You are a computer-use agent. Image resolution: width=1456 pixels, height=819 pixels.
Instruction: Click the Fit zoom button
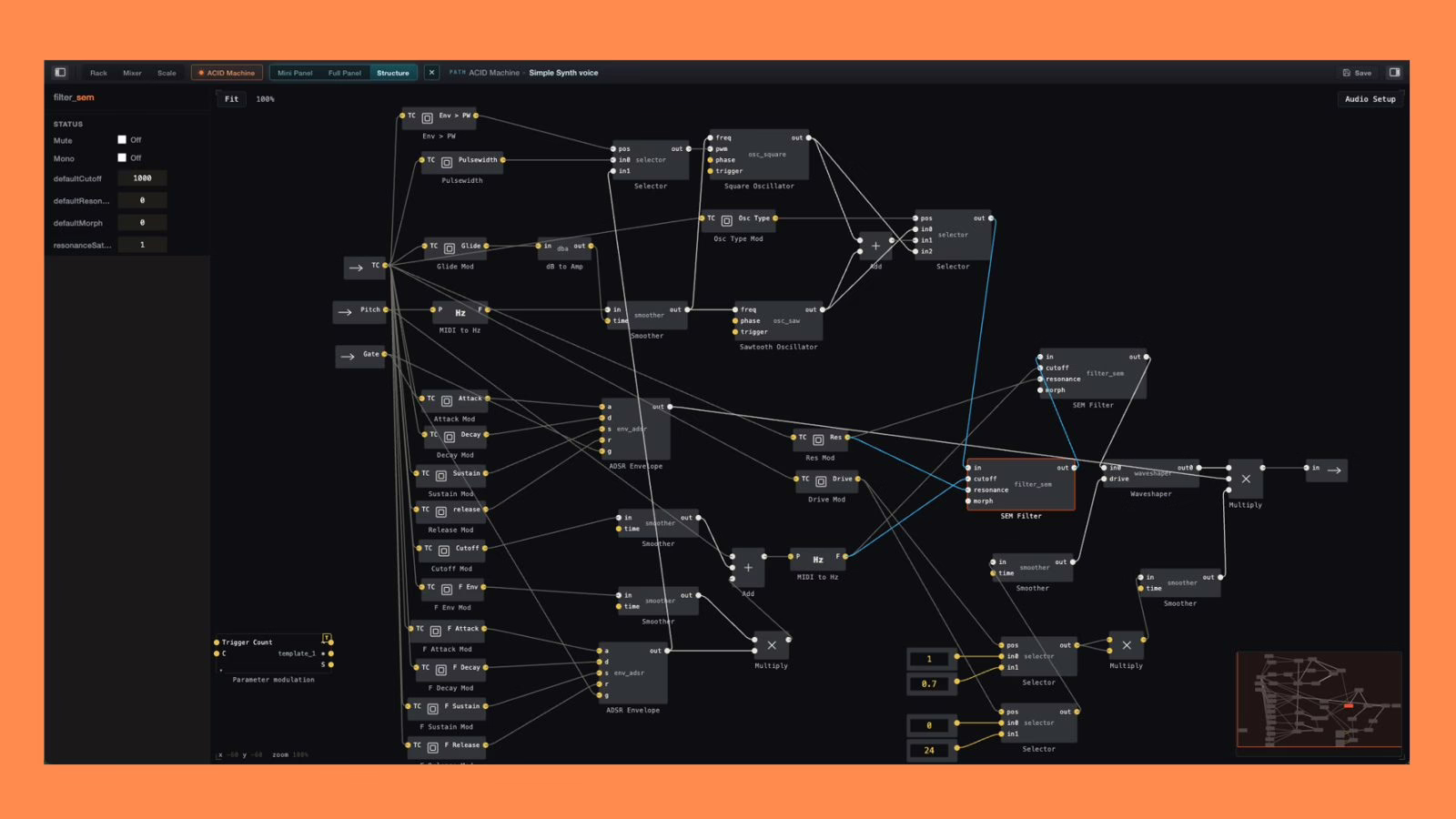click(232, 99)
